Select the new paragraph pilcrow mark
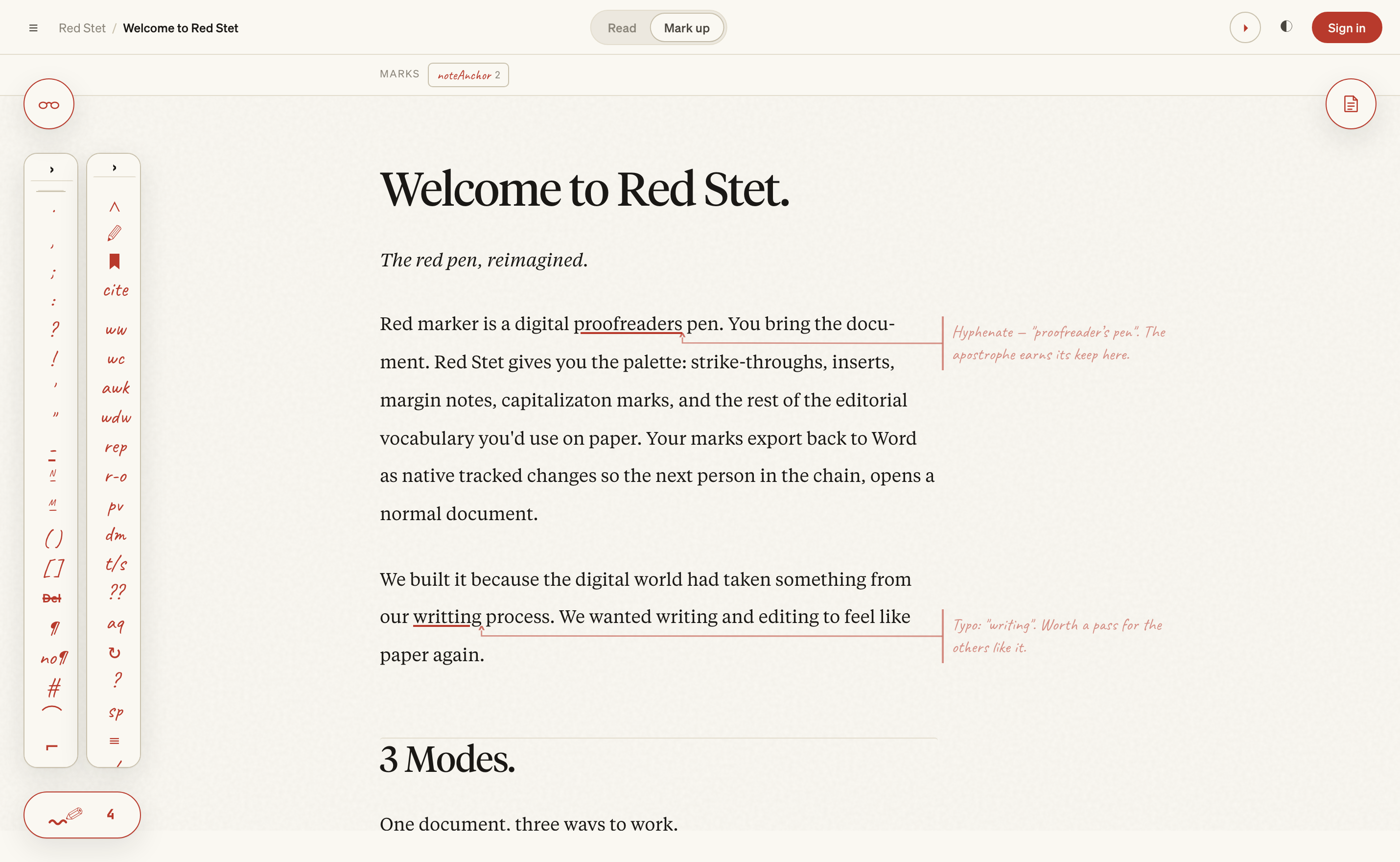 (54, 628)
